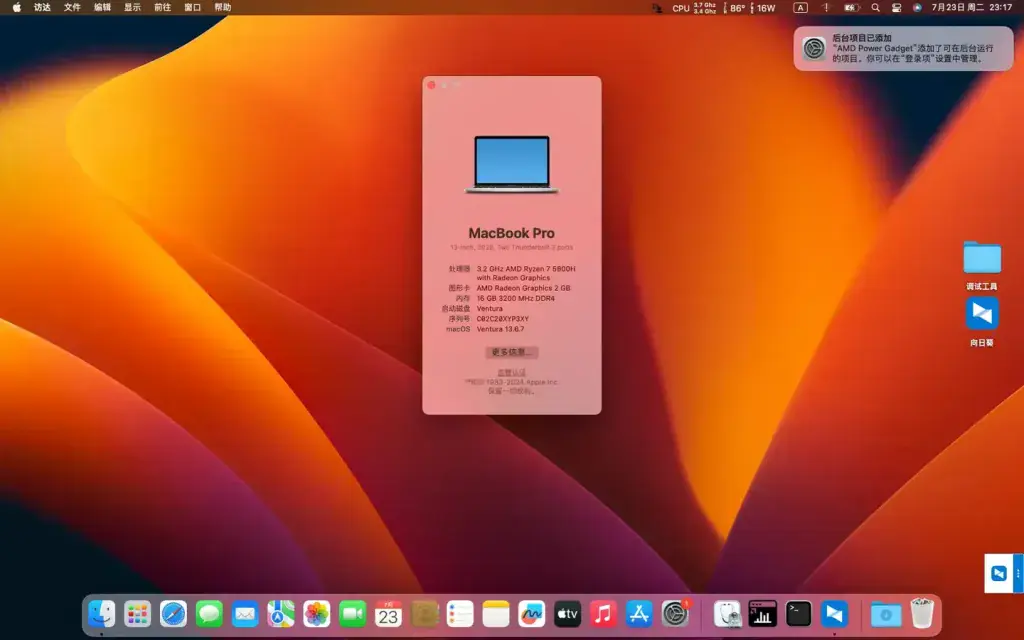
Task: Open Finder from the Dock
Action: (x=102, y=614)
